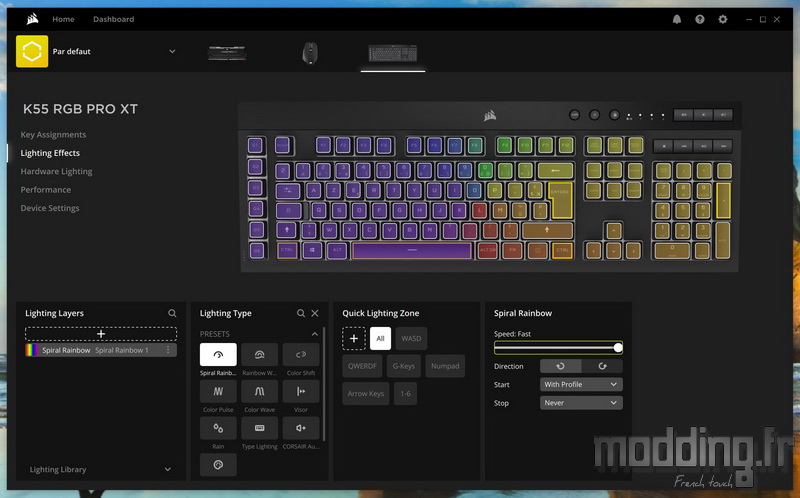Select the QWERDF lighting zone
800x498 pixels.
coord(362,366)
